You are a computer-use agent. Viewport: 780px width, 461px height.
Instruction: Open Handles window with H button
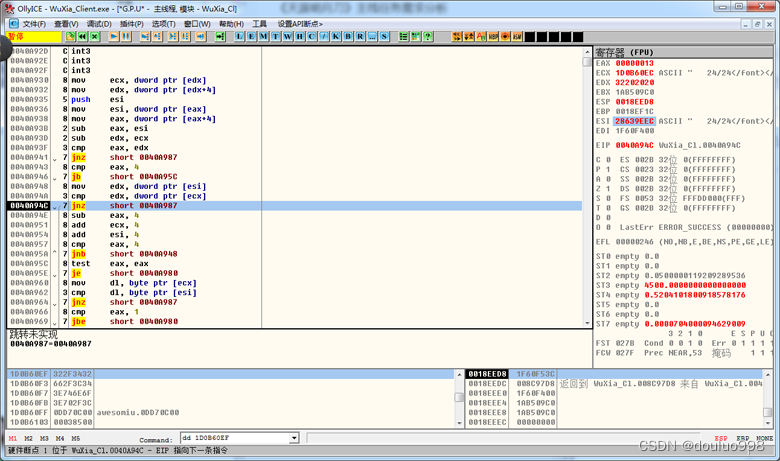[x=300, y=36]
